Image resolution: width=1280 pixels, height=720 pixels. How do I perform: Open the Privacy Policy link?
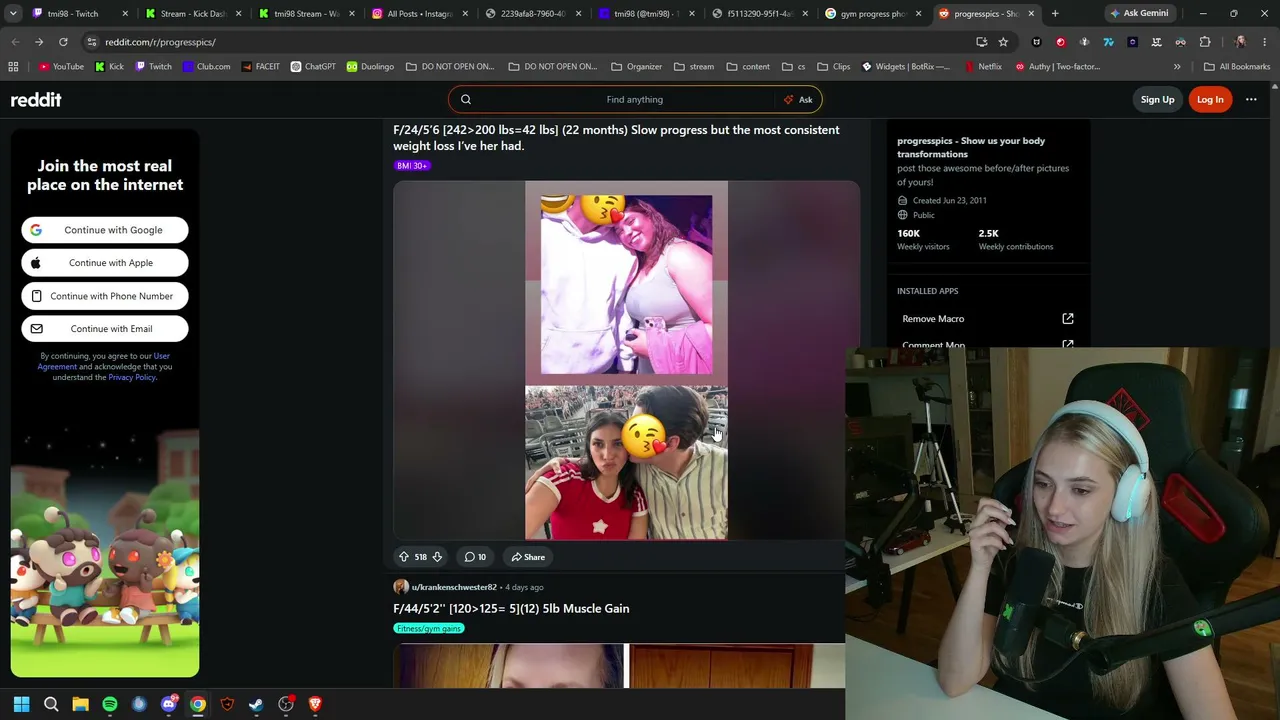point(132,377)
